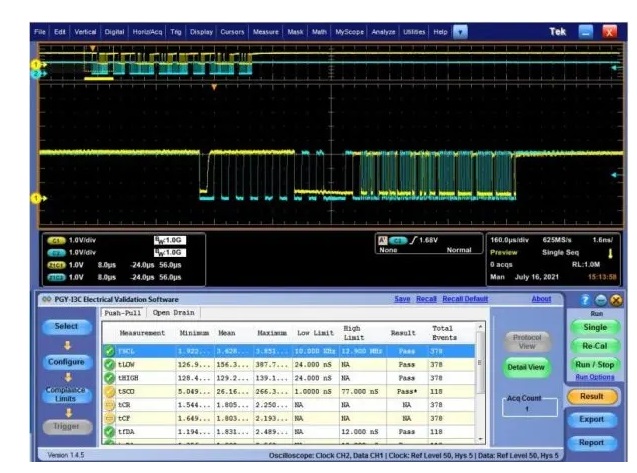Toggle the Run / Stop button
This screenshot has width=637, height=473.
coord(595,365)
